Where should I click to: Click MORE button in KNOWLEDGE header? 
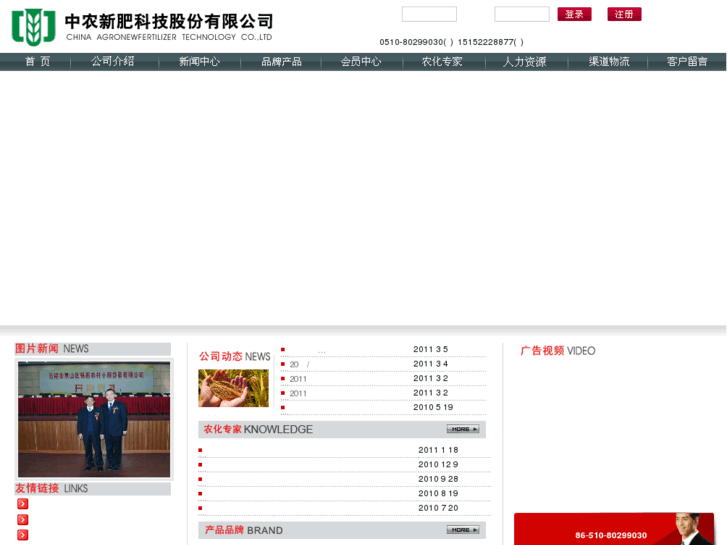tap(463, 429)
